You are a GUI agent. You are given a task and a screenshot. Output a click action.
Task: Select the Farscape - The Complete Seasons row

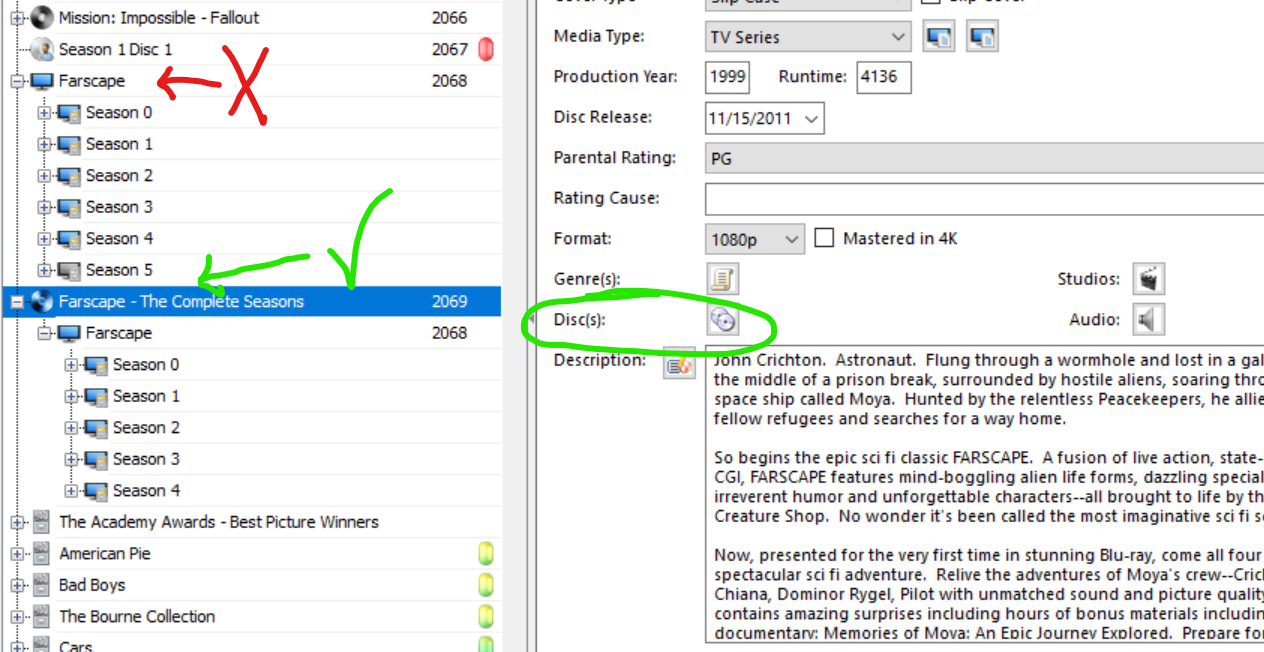tap(250, 301)
